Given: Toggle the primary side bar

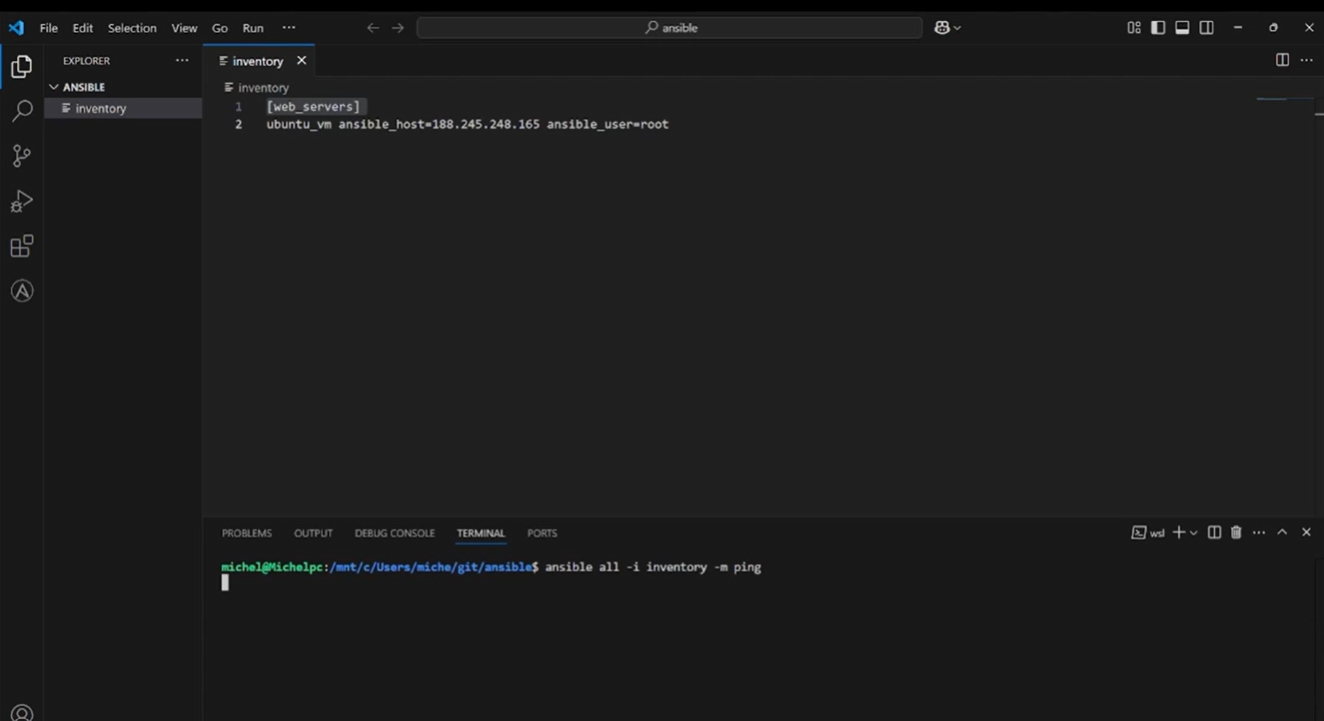Looking at the screenshot, I should pyautogui.click(x=1158, y=28).
